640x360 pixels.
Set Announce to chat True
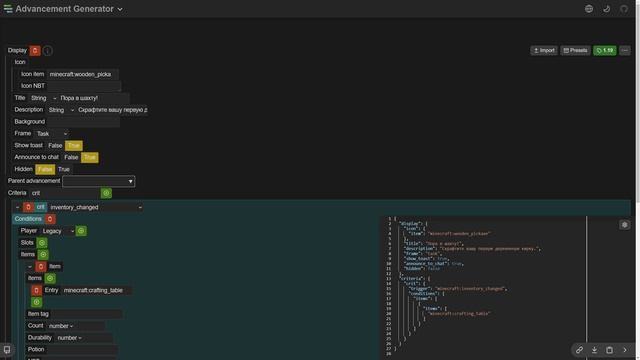click(x=90, y=158)
